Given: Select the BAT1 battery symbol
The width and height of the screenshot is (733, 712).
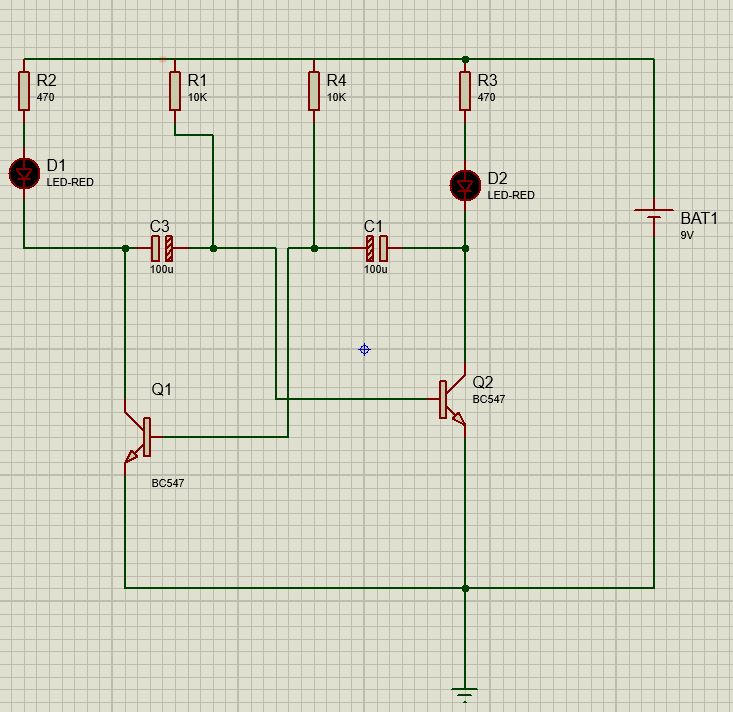Looking at the screenshot, I should 654,215.
